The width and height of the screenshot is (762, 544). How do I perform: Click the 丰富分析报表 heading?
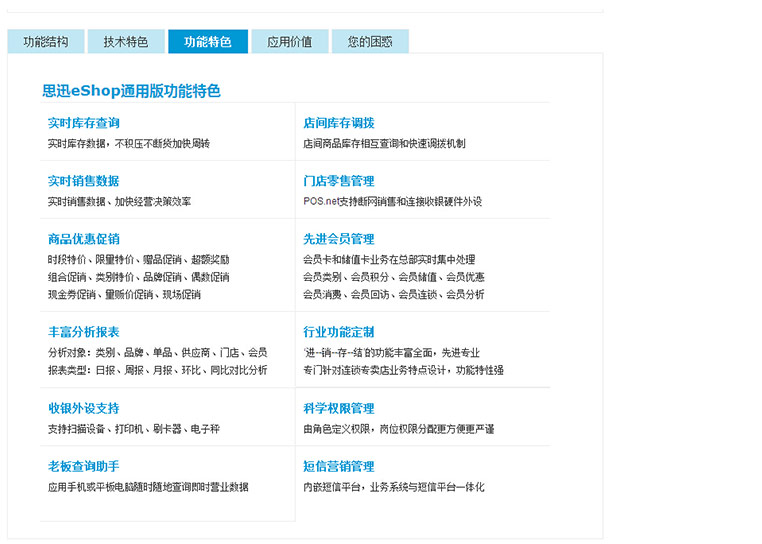(x=84, y=332)
